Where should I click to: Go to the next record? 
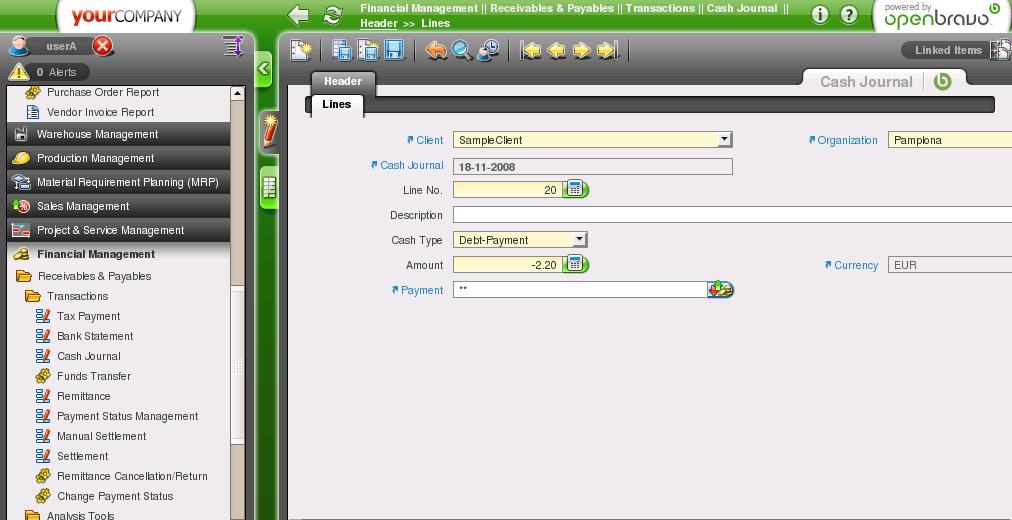pos(582,50)
